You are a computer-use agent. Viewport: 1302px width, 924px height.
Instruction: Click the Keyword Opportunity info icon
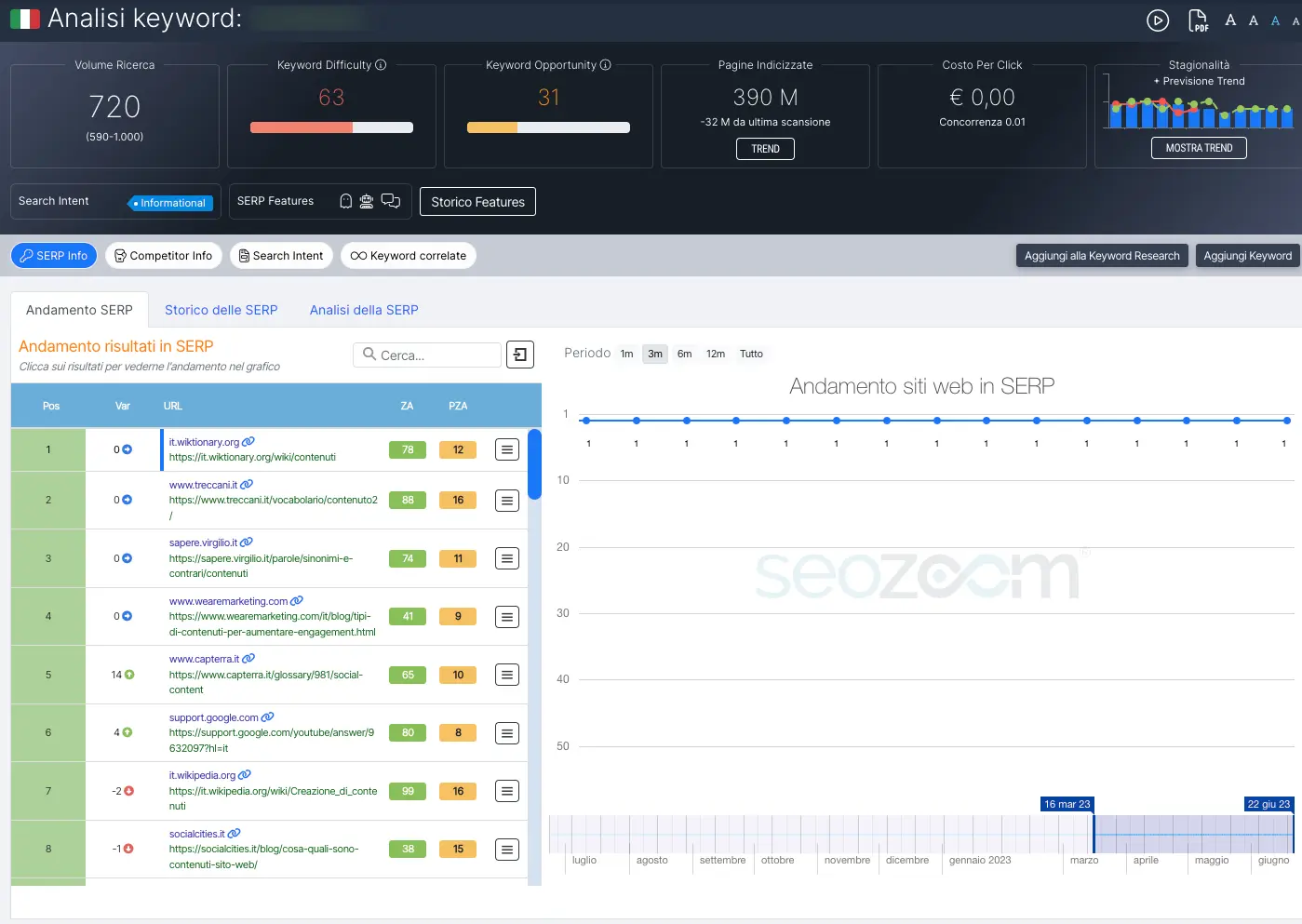tap(606, 65)
